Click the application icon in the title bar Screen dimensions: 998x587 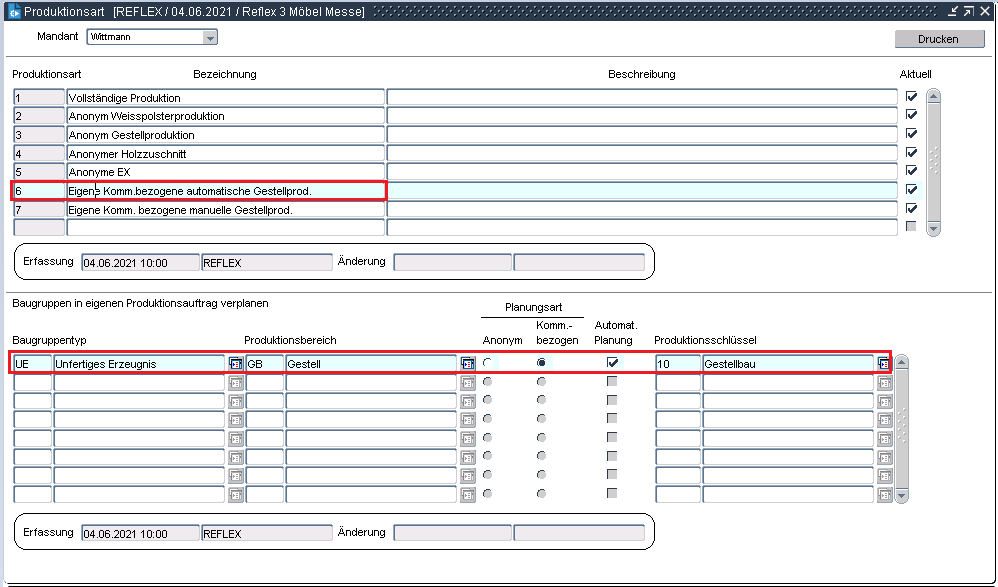click(x=13, y=12)
